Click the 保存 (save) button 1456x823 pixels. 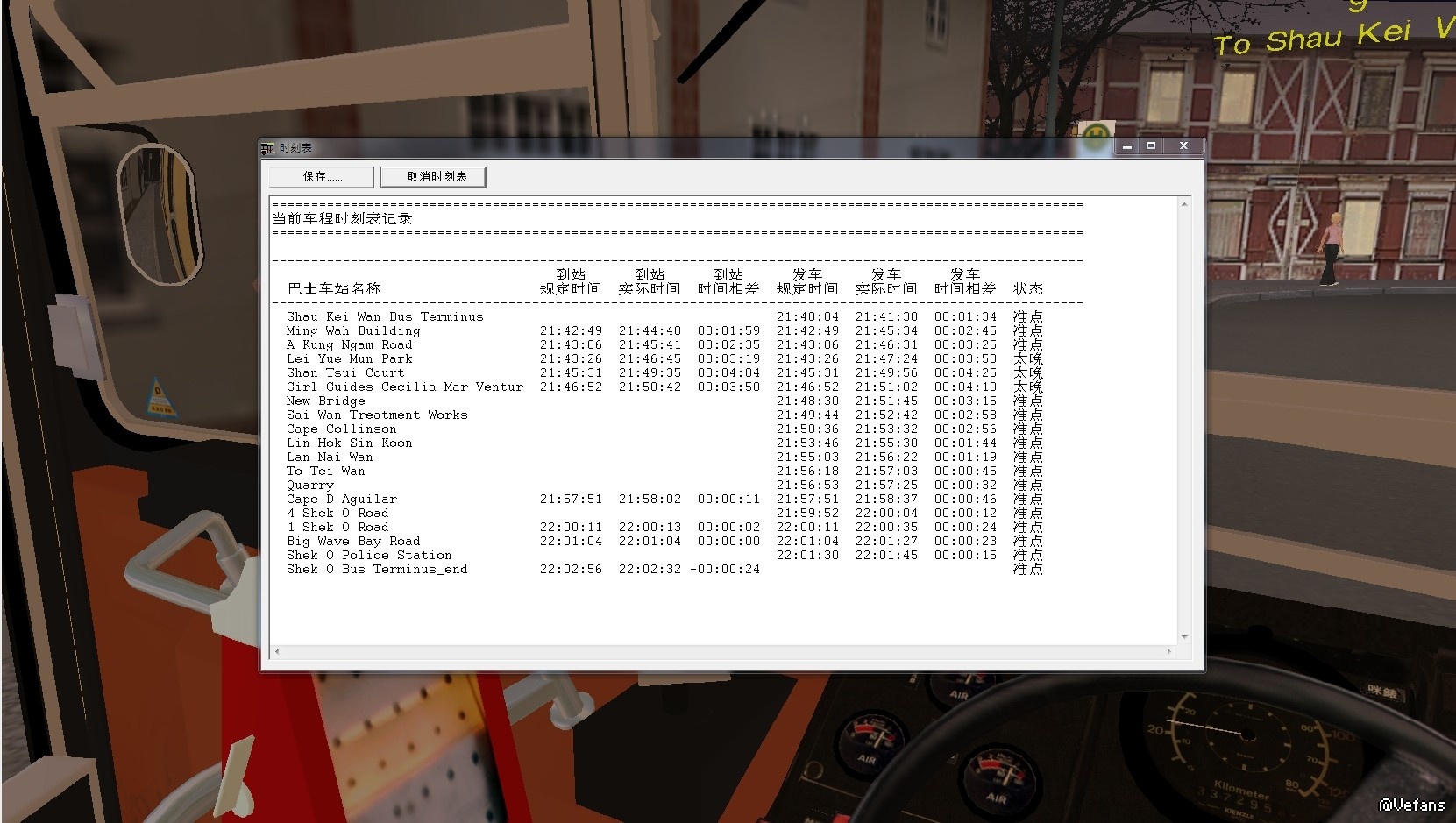click(x=322, y=177)
